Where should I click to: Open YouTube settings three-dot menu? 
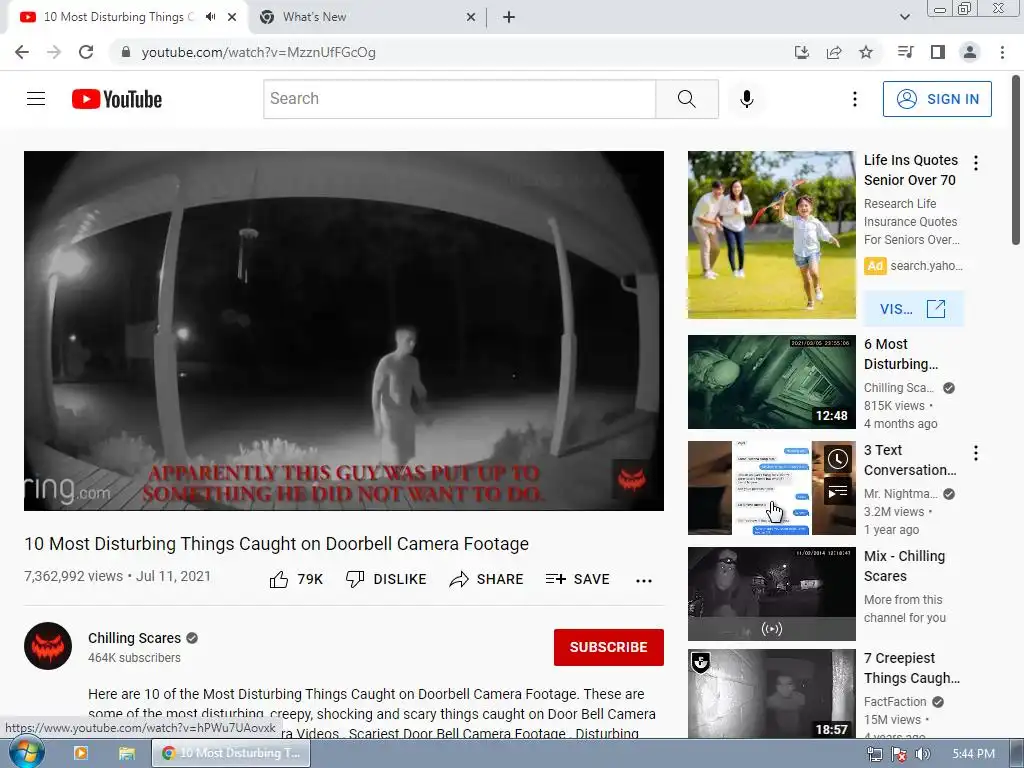(854, 99)
